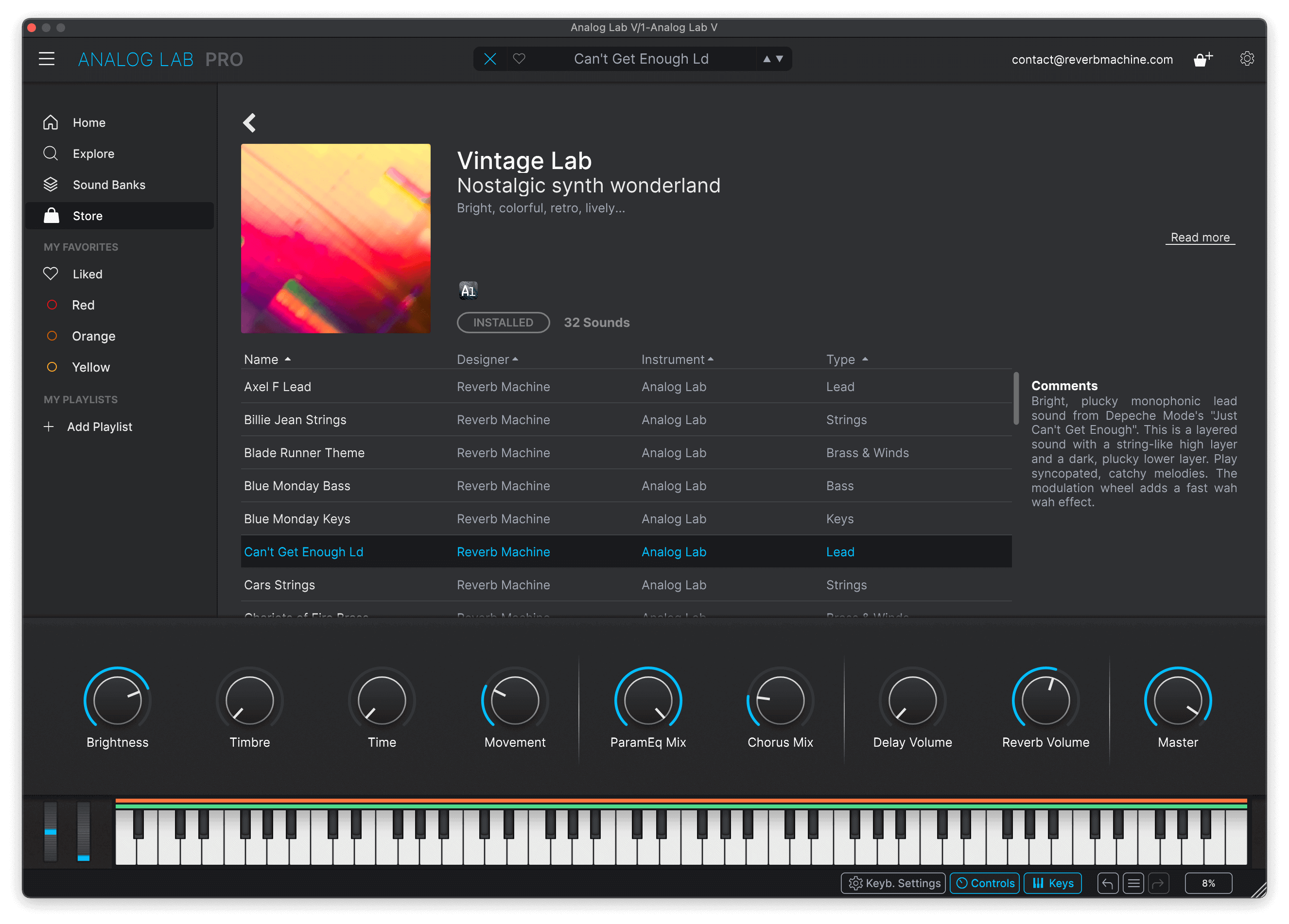Sort the list by Instrument column
Screen dimensions: 1289x924
(x=677, y=359)
